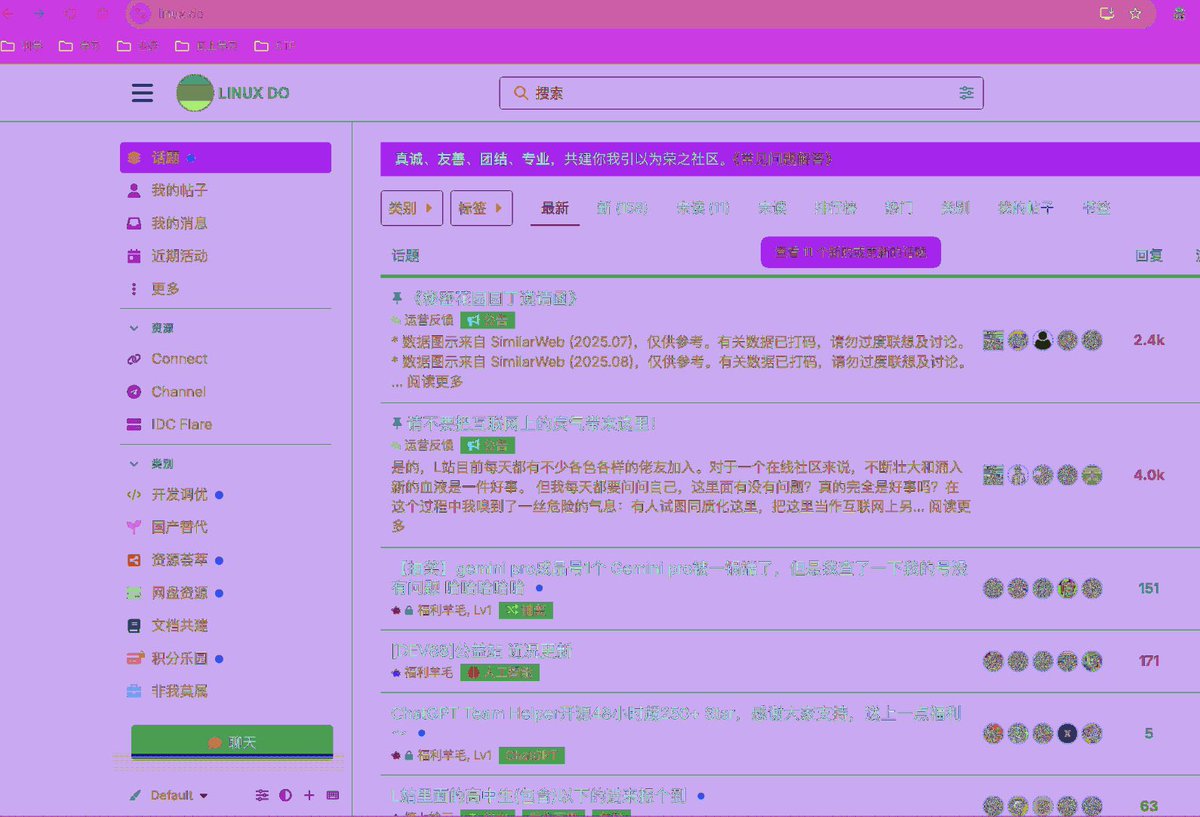Click the 人工智能 tag
This screenshot has width=1200, height=817.
click(499, 673)
